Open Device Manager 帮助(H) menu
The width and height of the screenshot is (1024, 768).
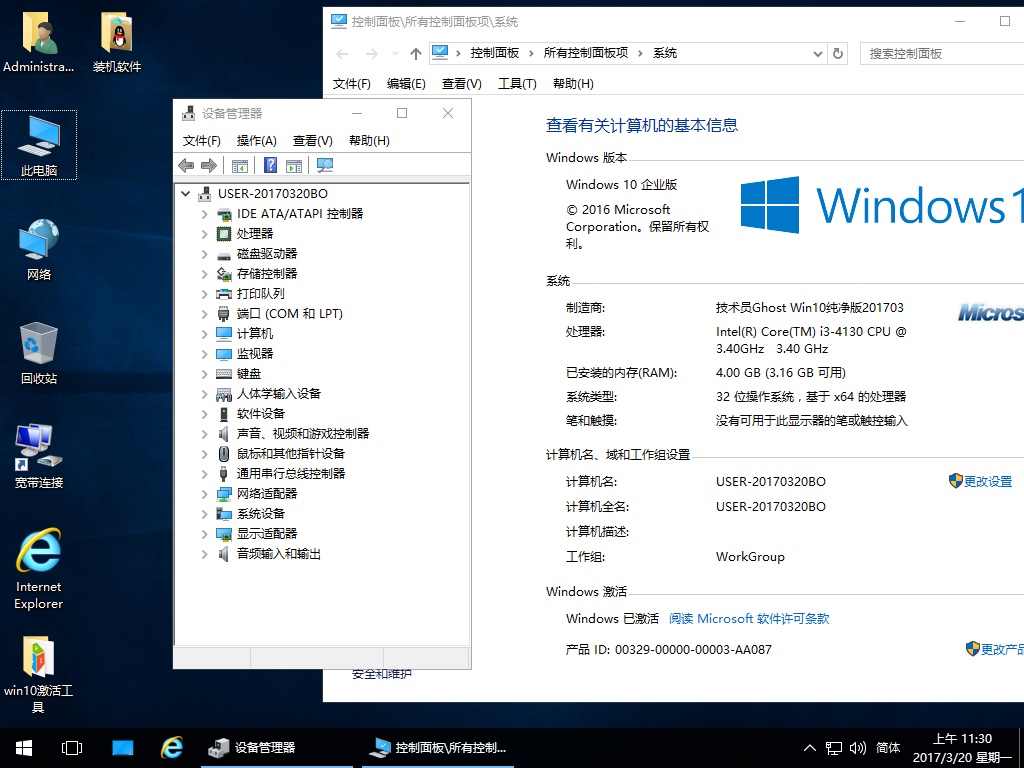point(369,140)
